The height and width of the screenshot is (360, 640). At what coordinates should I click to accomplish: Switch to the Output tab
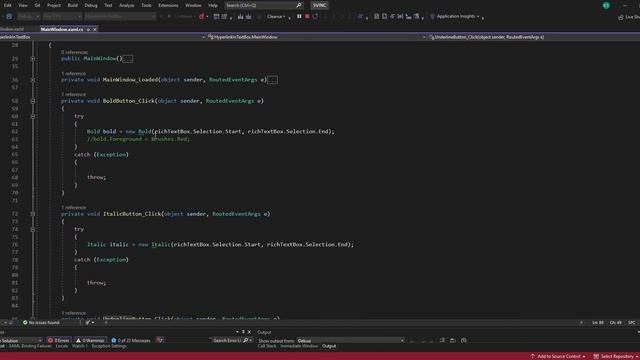click(329, 346)
